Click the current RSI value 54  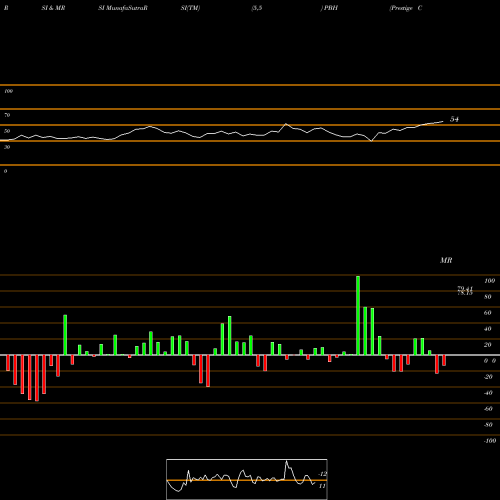[x=454, y=119]
